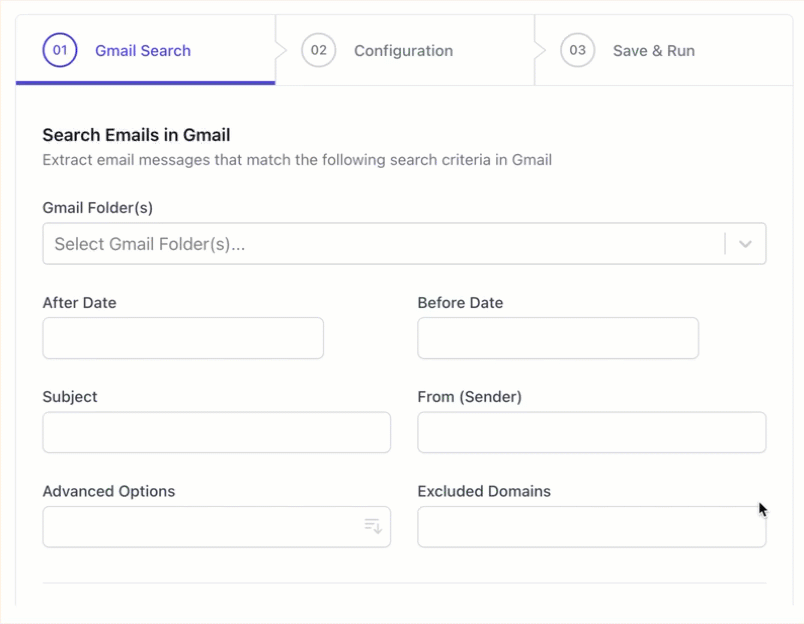Click the 01 step number circle
This screenshot has height=624, width=804.
pyautogui.click(x=60, y=50)
